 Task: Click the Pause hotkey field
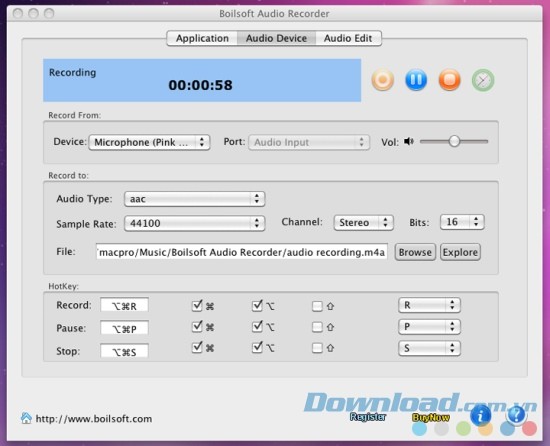click(125, 328)
